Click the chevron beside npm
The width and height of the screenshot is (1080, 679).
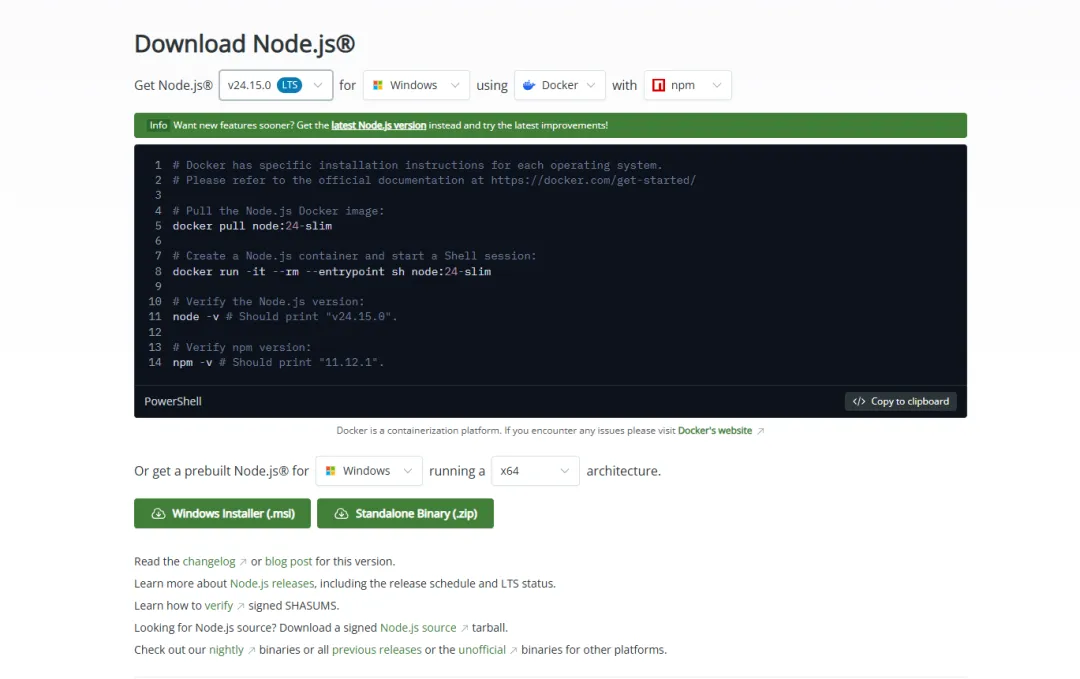tap(717, 85)
